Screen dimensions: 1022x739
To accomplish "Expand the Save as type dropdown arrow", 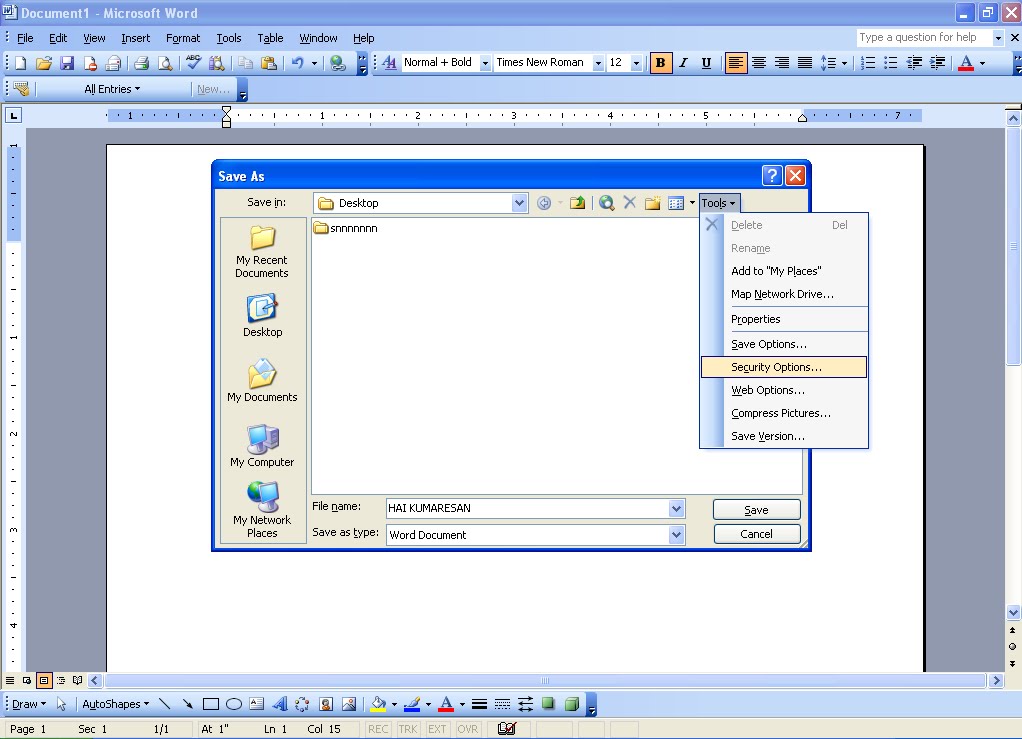I will pos(677,535).
